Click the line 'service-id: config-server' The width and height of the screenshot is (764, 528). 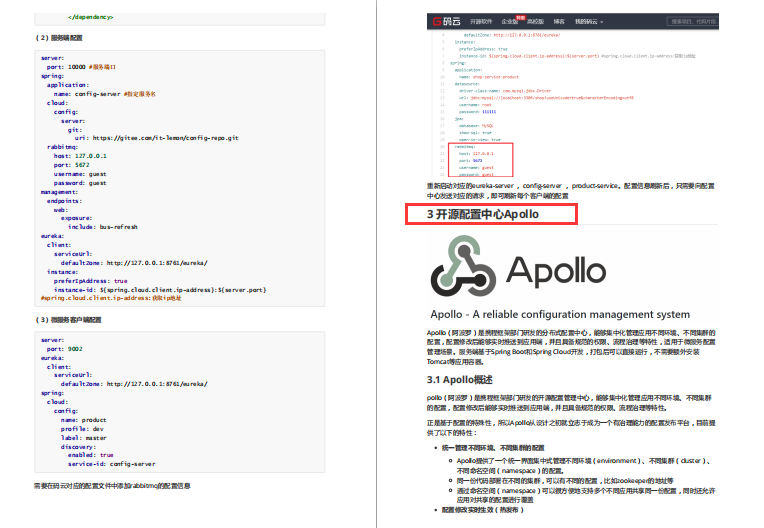112,464
